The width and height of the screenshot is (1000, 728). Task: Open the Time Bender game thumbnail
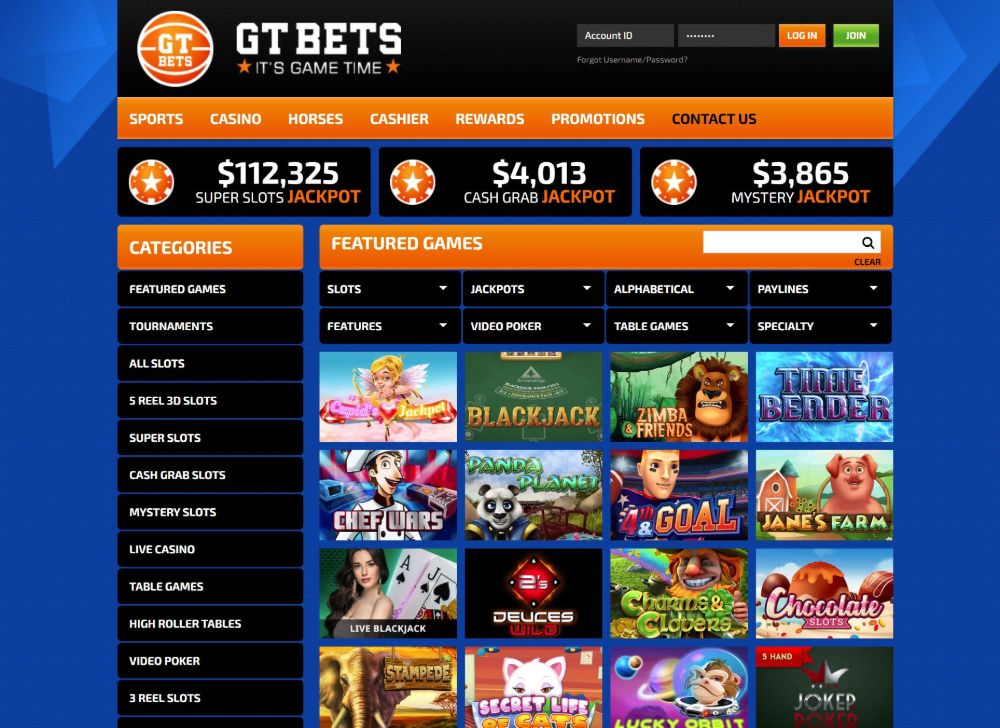[x=824, y=397]
